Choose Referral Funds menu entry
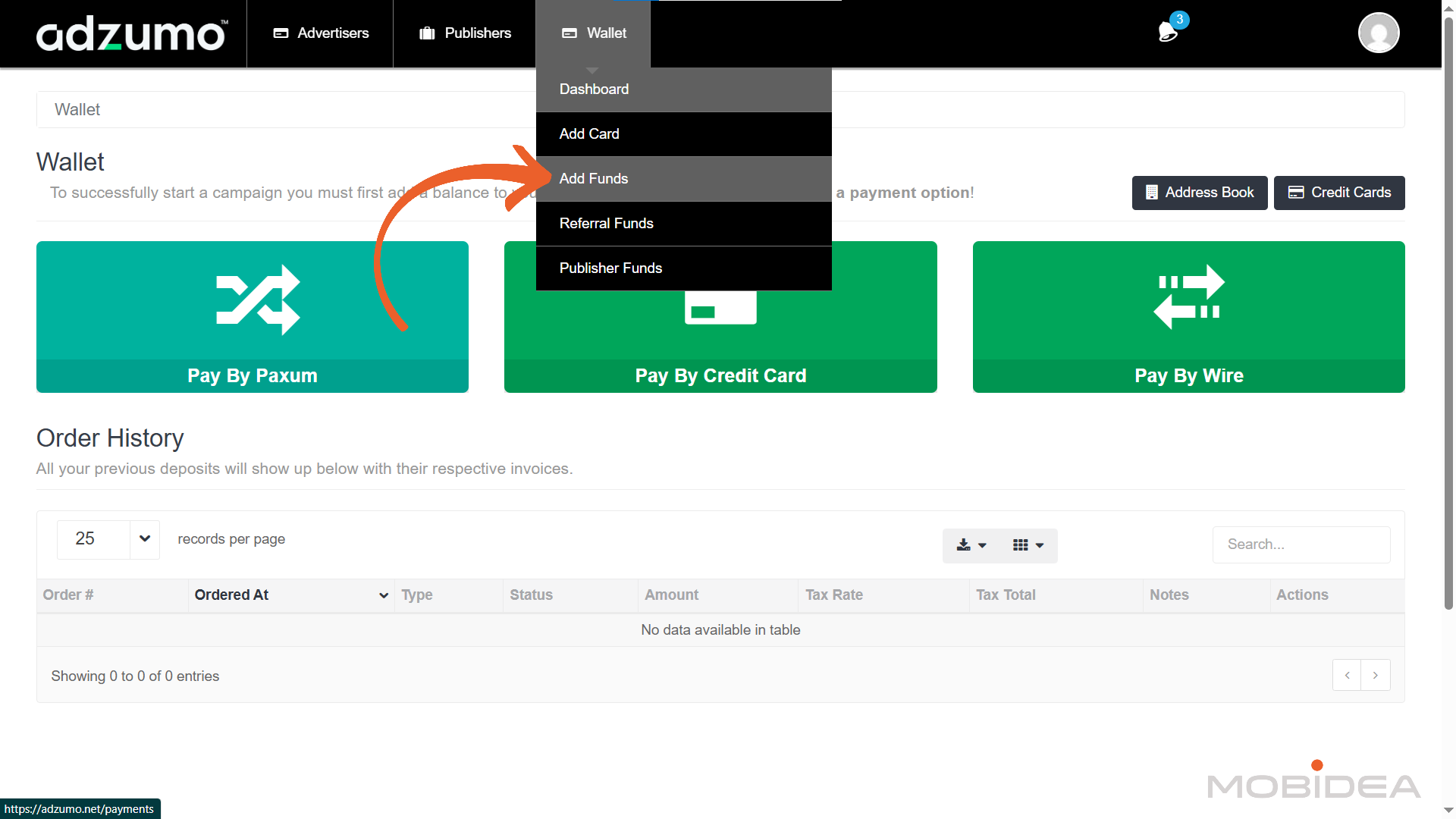The image size is (1456, 819). point(606,224)
